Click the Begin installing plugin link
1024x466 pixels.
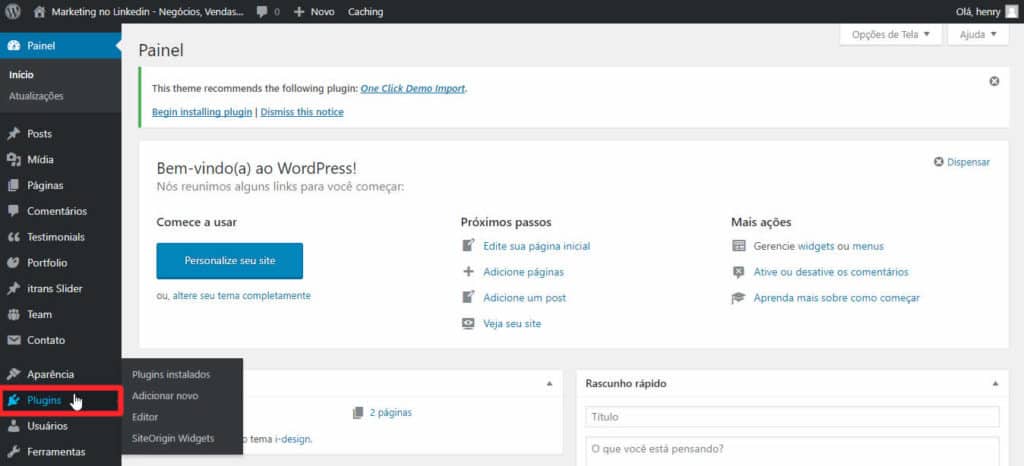point(202,112)
